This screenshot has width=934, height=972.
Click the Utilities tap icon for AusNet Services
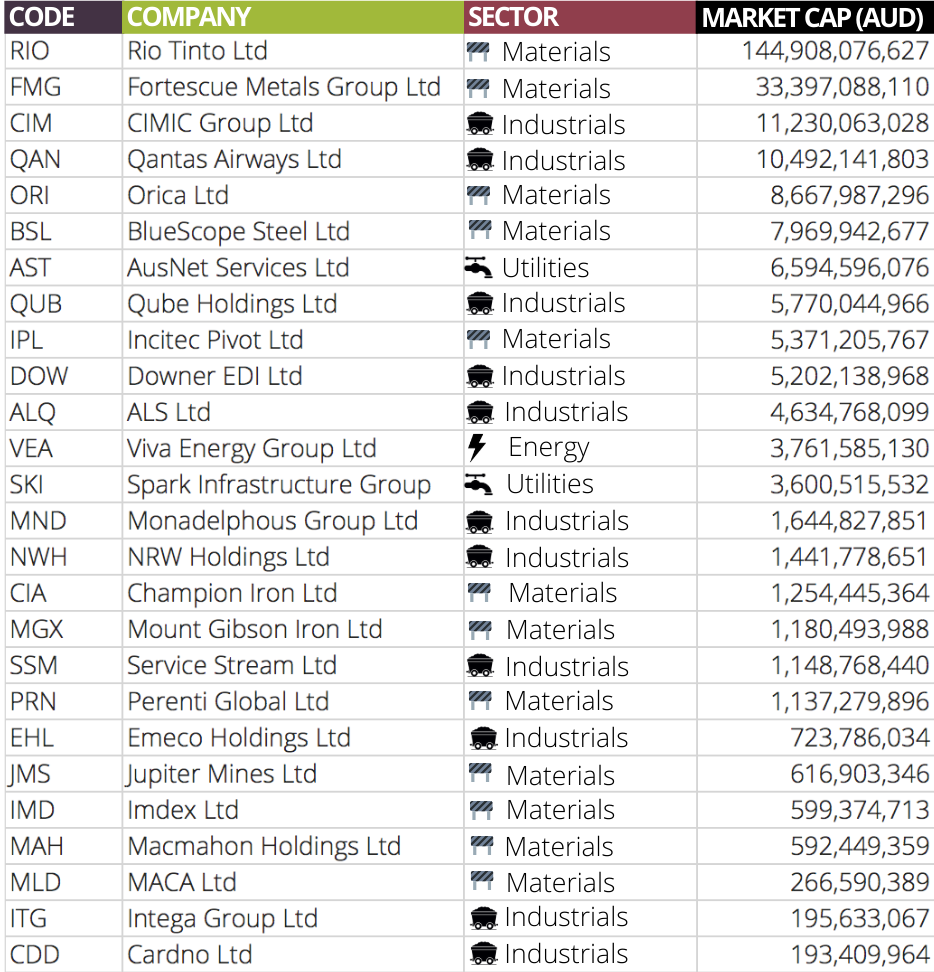point(478,267)
